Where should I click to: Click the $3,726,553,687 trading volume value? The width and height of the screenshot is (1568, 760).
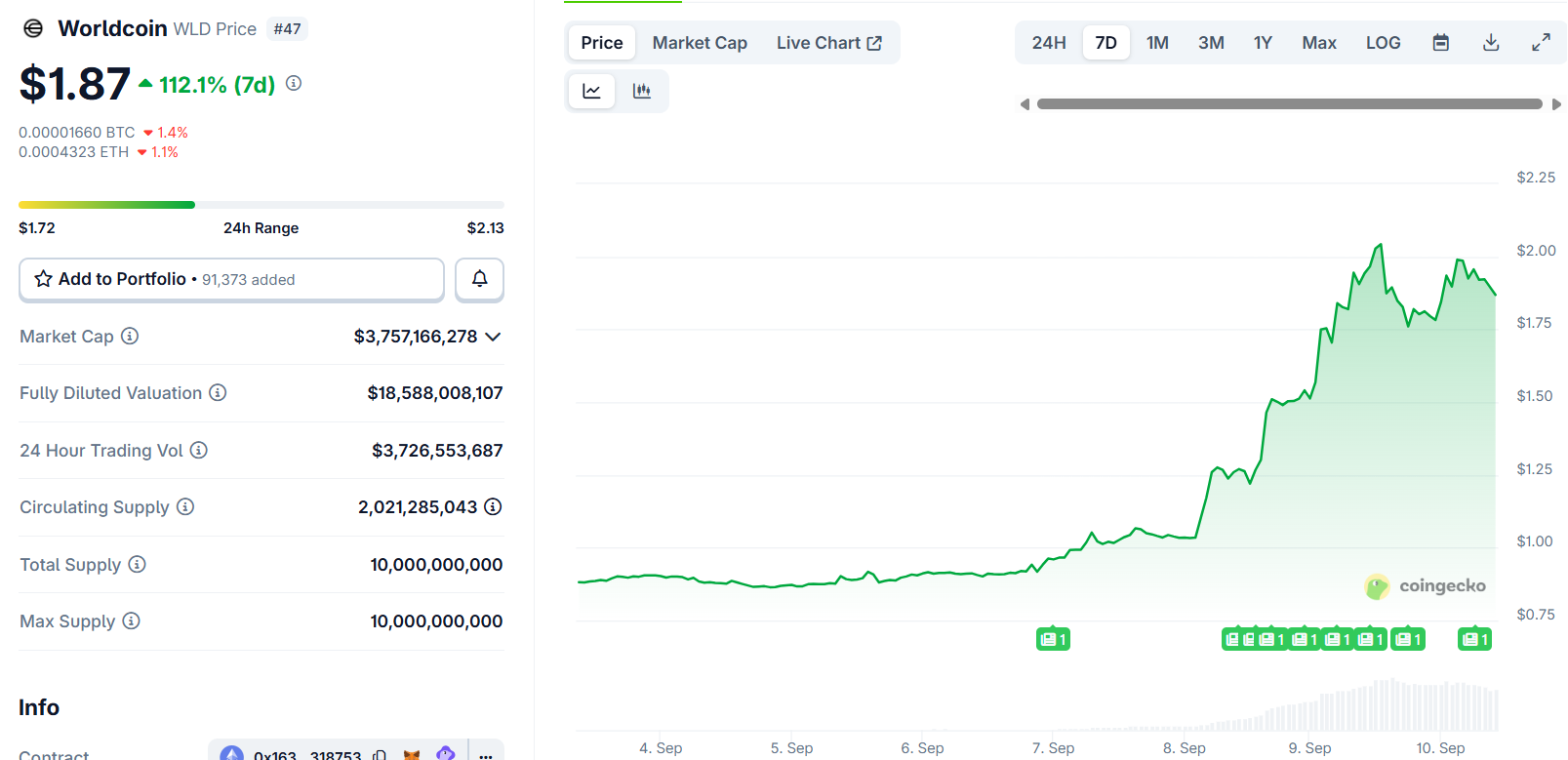437,451
